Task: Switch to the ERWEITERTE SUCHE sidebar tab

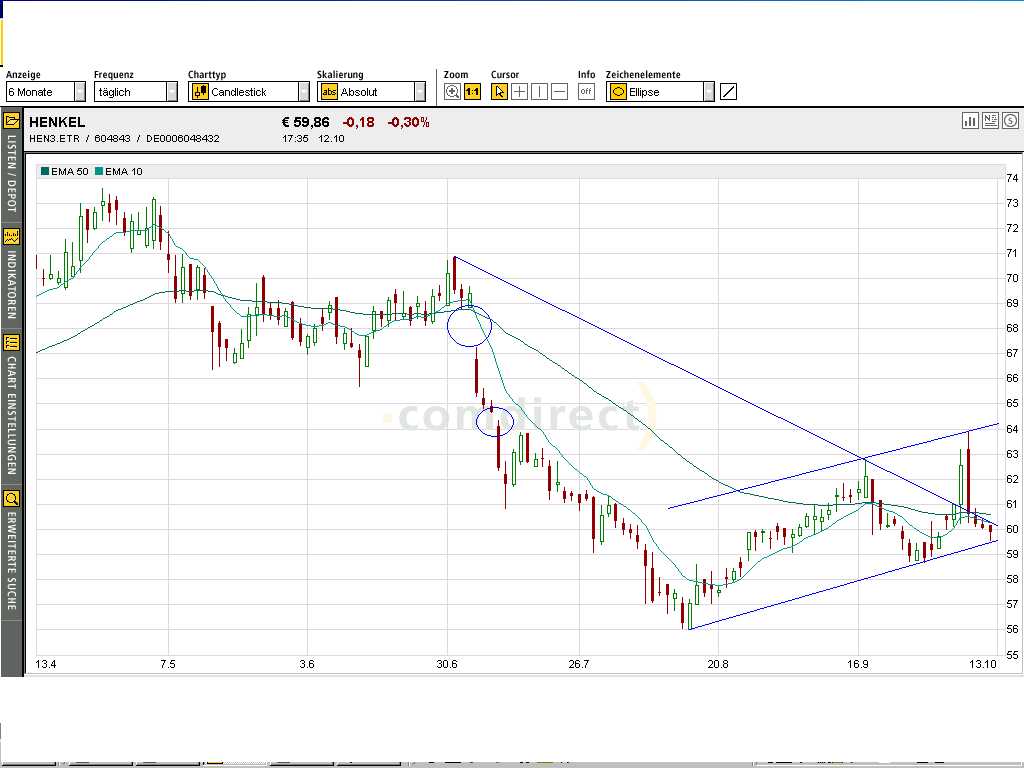Action: 11,561
